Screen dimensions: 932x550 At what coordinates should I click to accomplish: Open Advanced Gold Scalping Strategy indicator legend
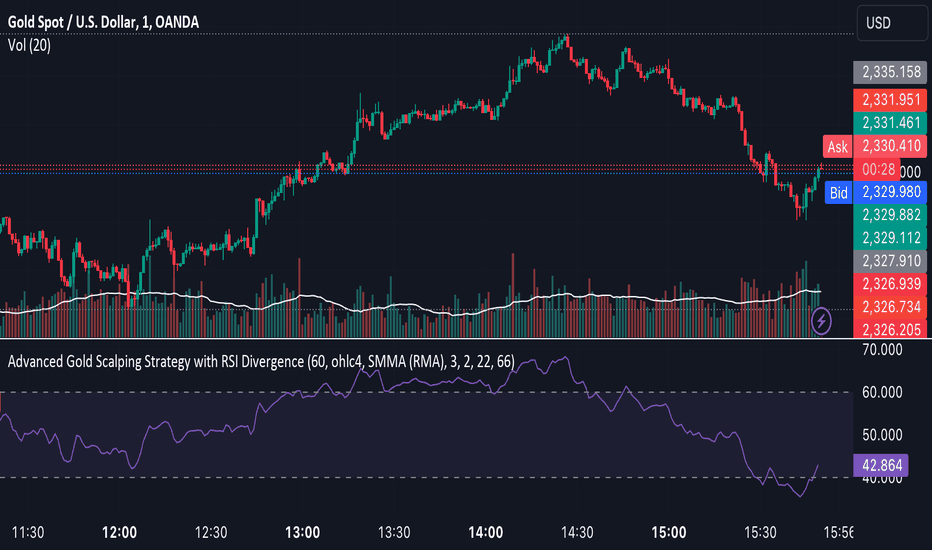(261, 362)
